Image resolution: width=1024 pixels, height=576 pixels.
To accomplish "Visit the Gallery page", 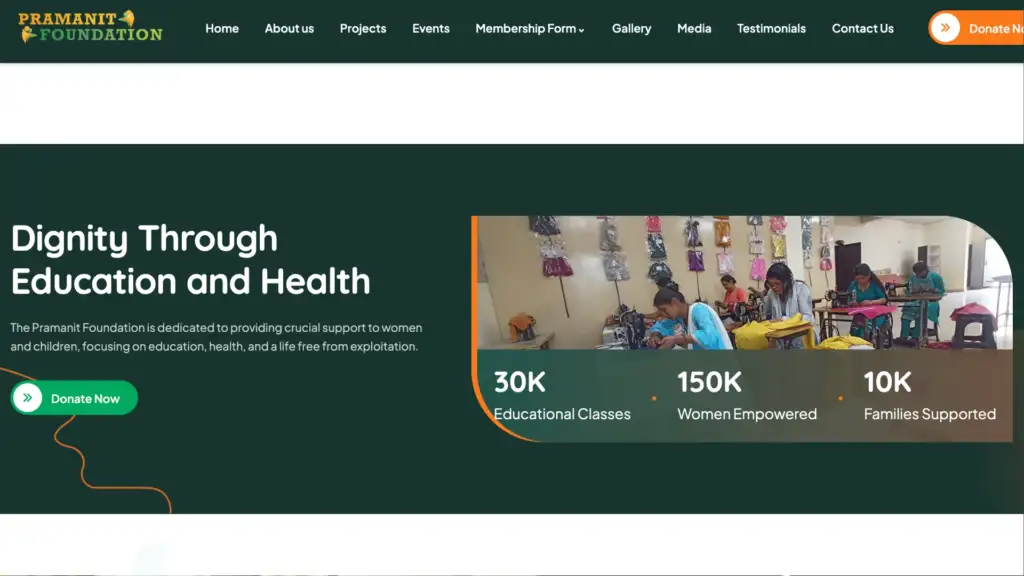I will (632, 28).
